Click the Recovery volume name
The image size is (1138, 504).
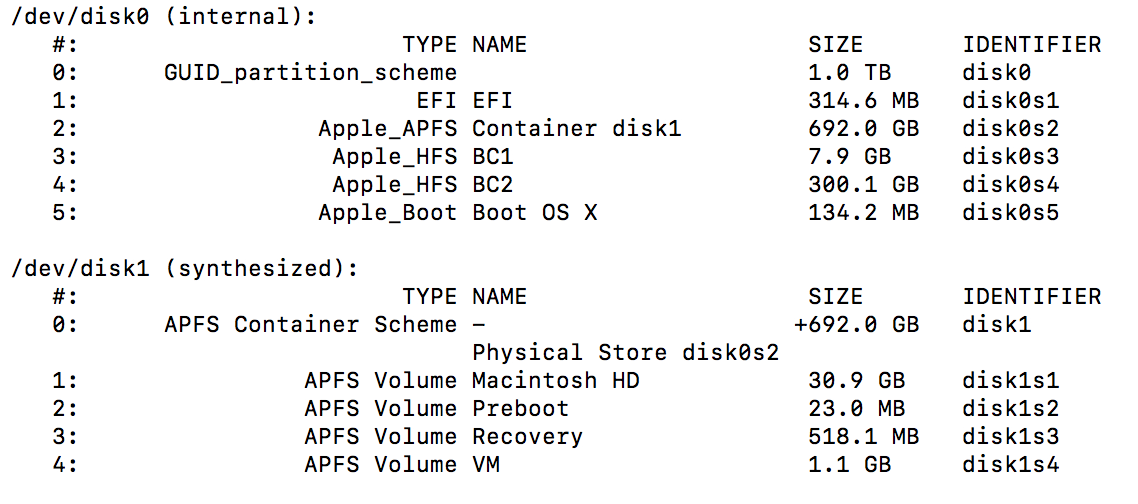tap(528, 436)
